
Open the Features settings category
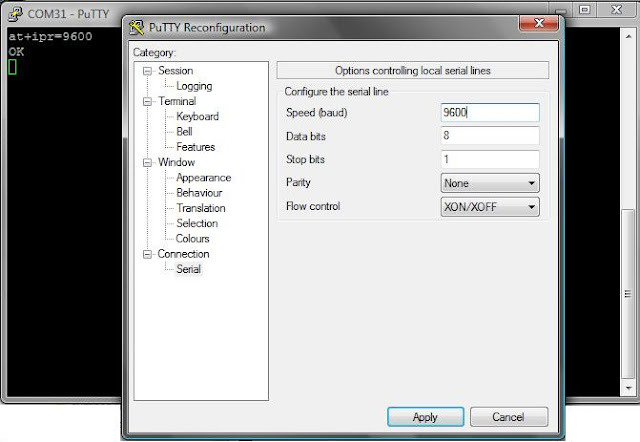(x=196, y=147)
